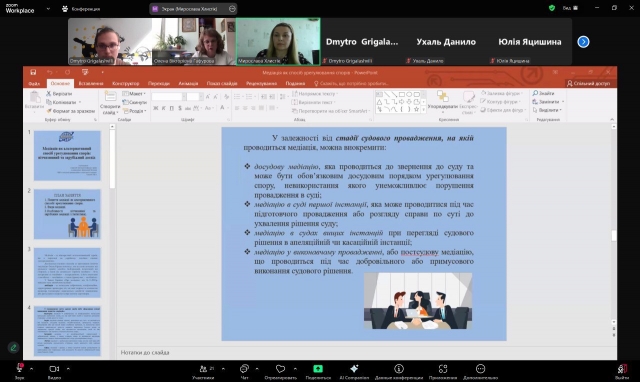
Task: Click the green share screen icon
Action: pos(318,369)
